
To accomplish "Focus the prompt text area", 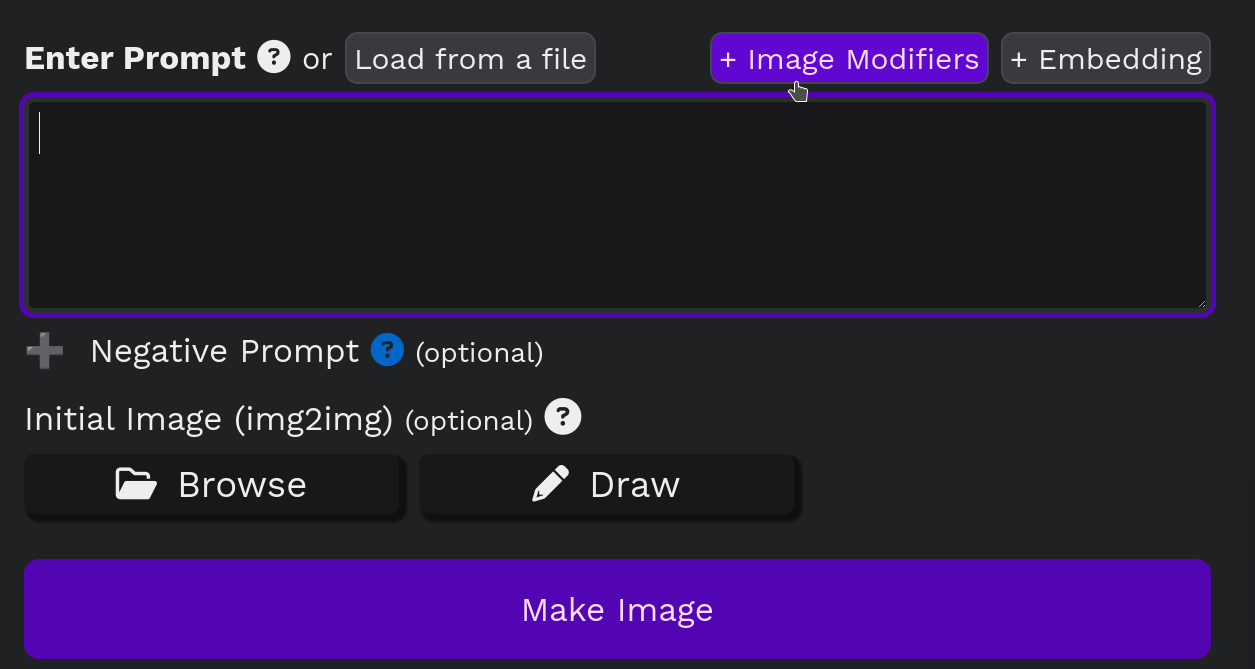I will pos(617,205).
